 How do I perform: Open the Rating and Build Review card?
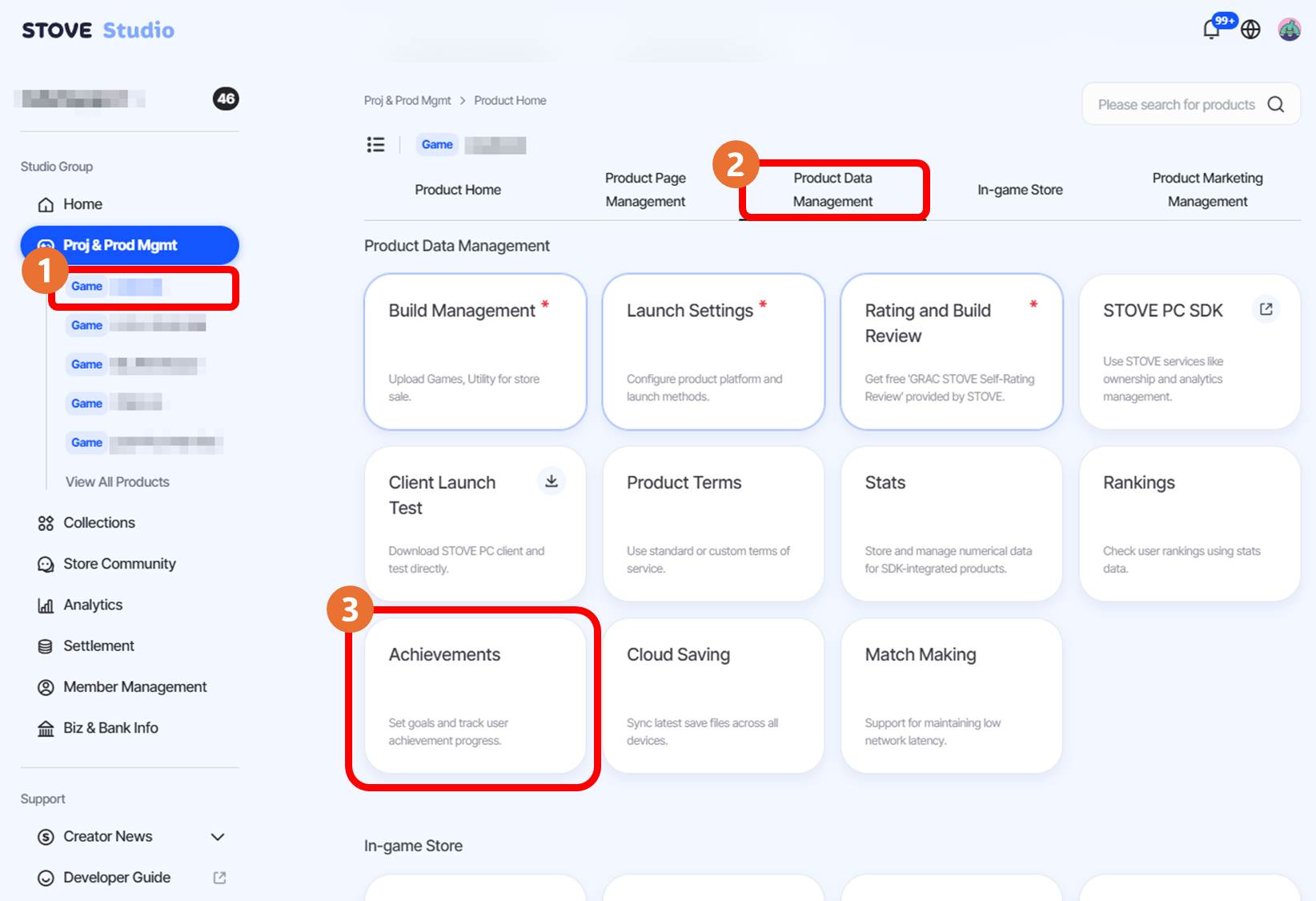coord(952,352)
